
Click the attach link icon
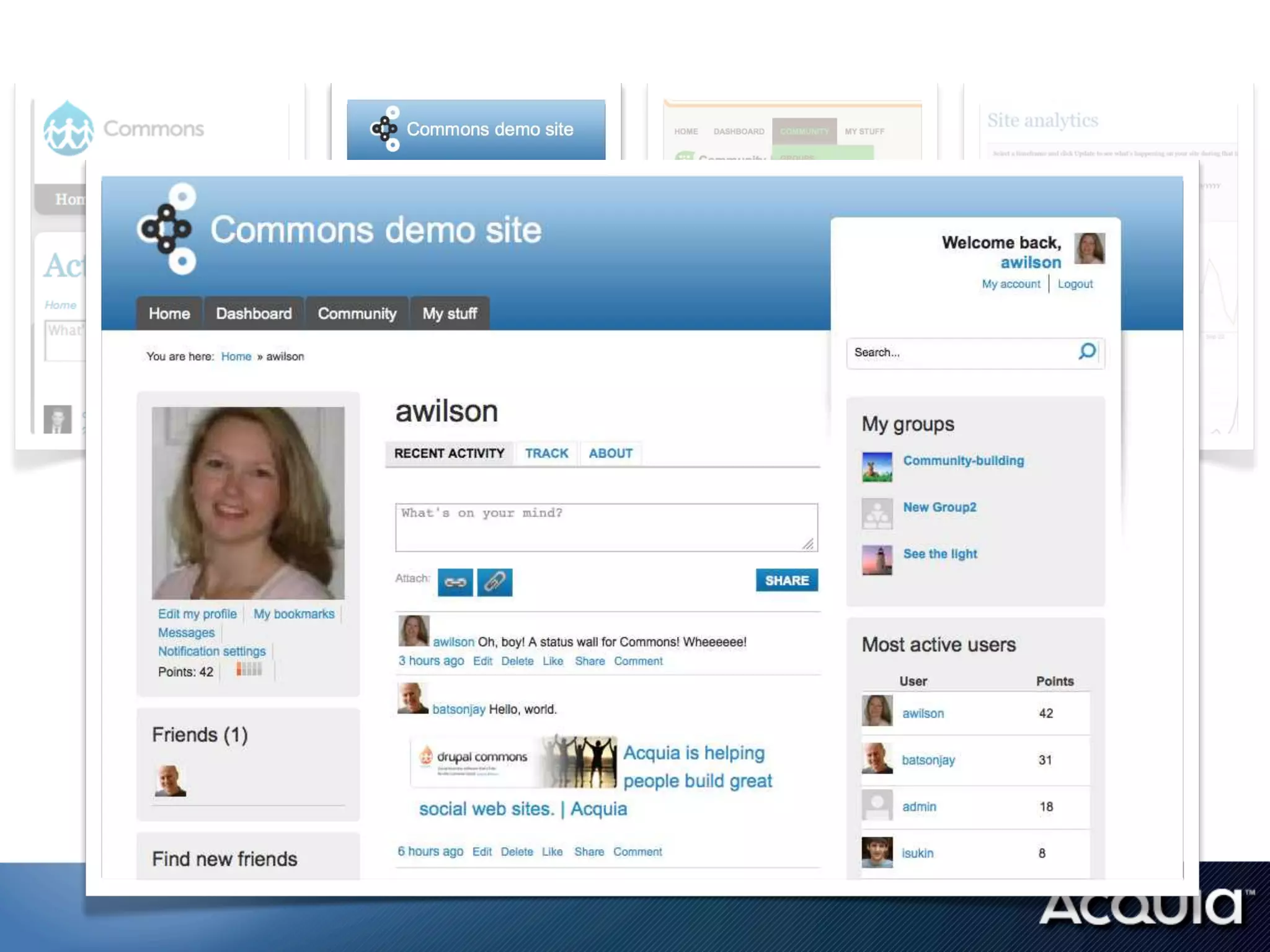(455, 582)
